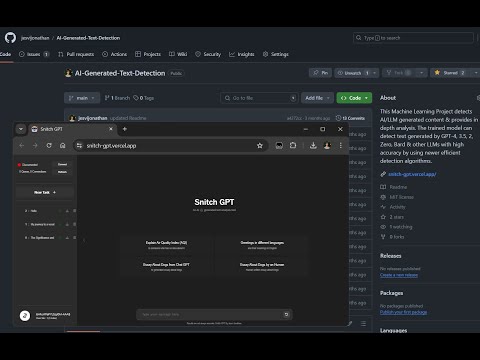The image size is (480, 360).
Task: Open Chrome extensions puzzle icon
Action: tap(293, 145)
